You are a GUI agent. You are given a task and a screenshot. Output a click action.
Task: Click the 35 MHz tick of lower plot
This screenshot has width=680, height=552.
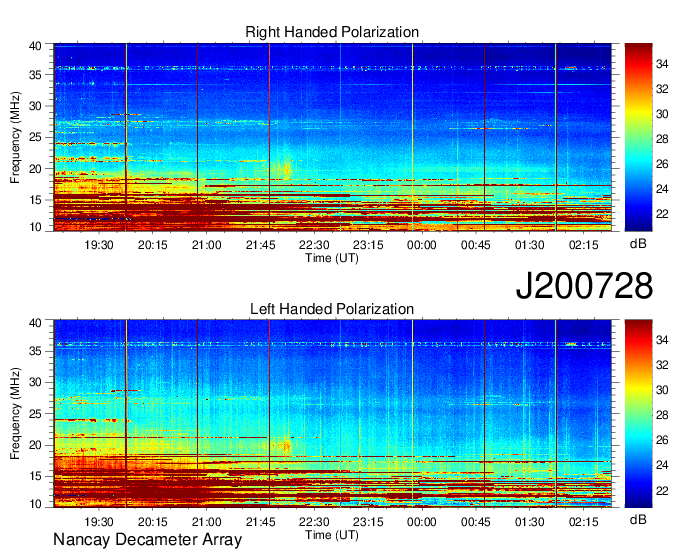[x=36, y=351]
